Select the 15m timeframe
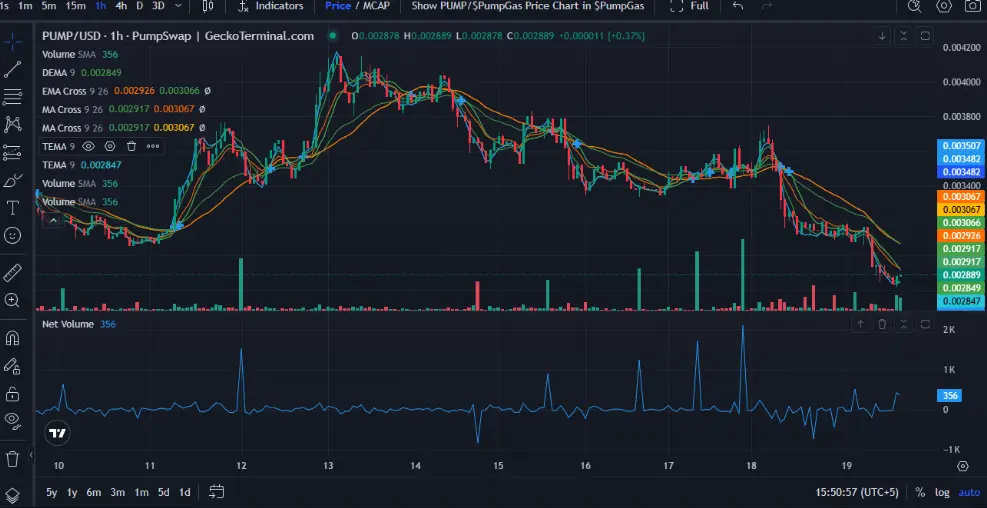This screenshot has height=508, width=987. 76,6
